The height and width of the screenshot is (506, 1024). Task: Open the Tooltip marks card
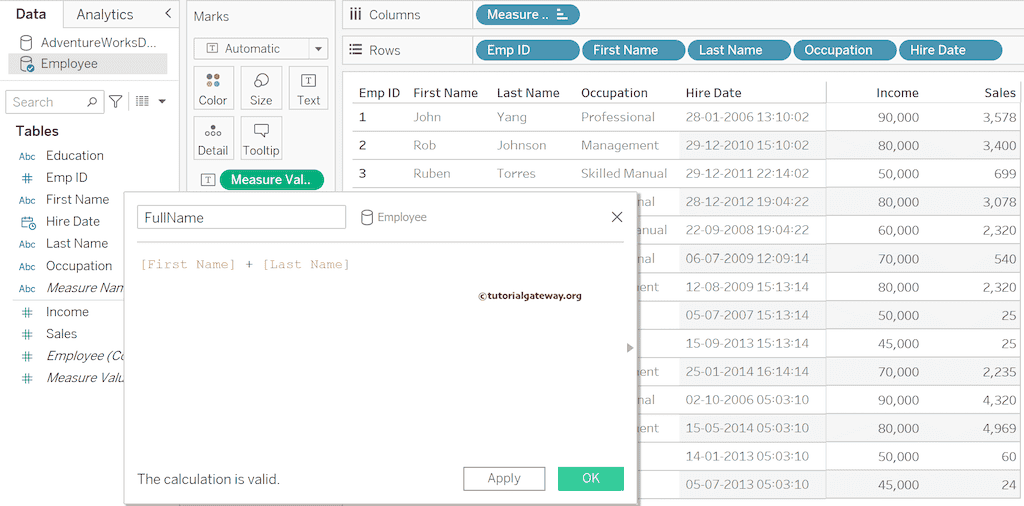[x=261, y=138]
